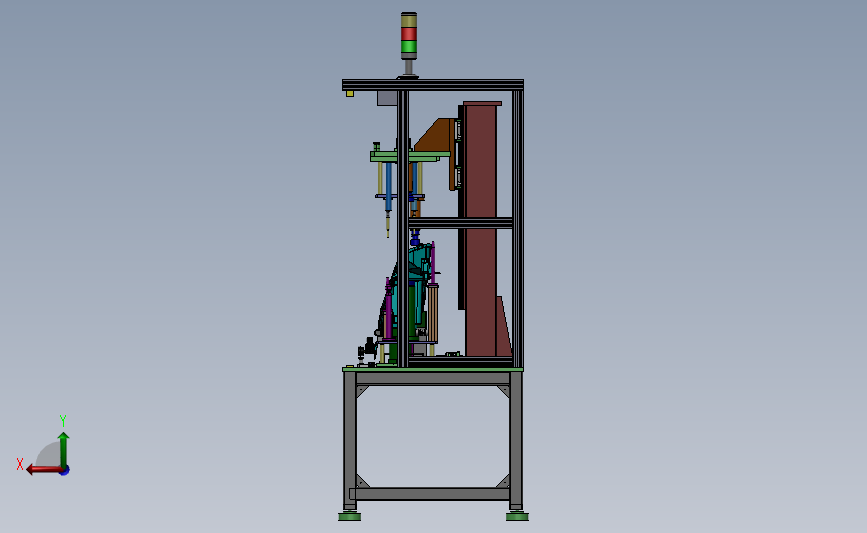Viewport: 867px width, 533px height.
Task: Click the green Y axis arrow of triad
Action: pyautogui.click(x=64, y=449)
